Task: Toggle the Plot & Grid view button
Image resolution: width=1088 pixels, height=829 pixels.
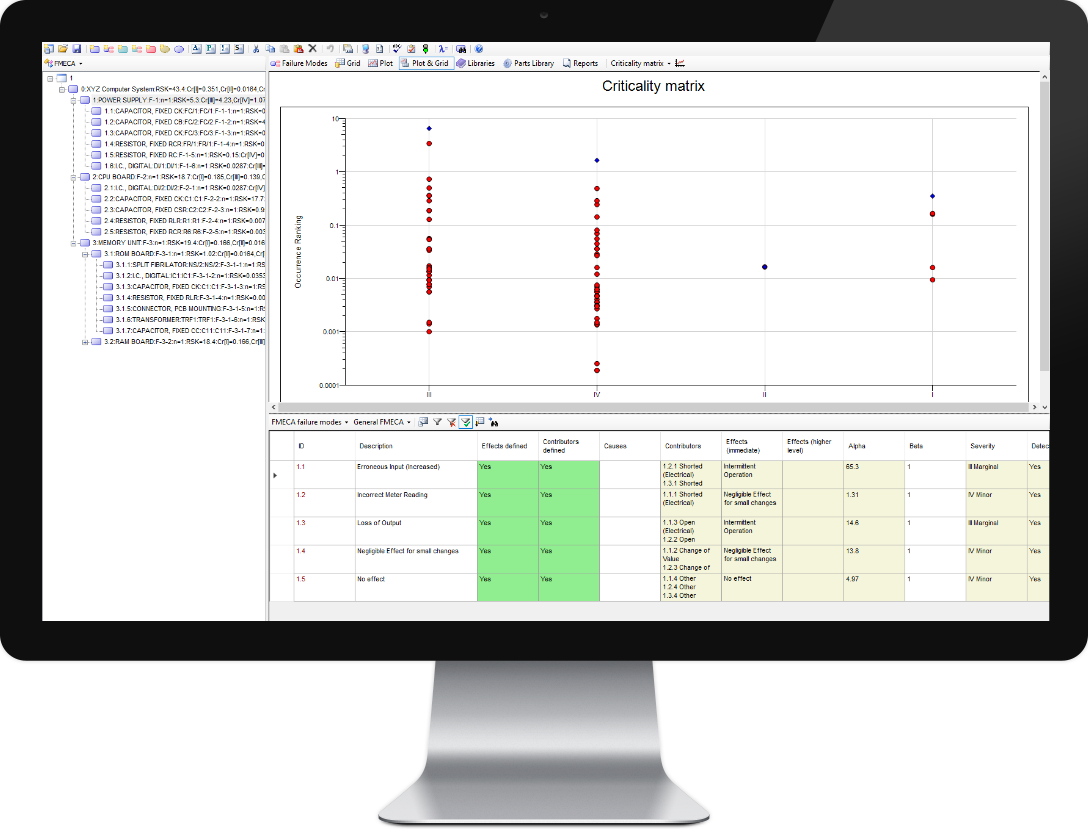Action: pos(425,63)
